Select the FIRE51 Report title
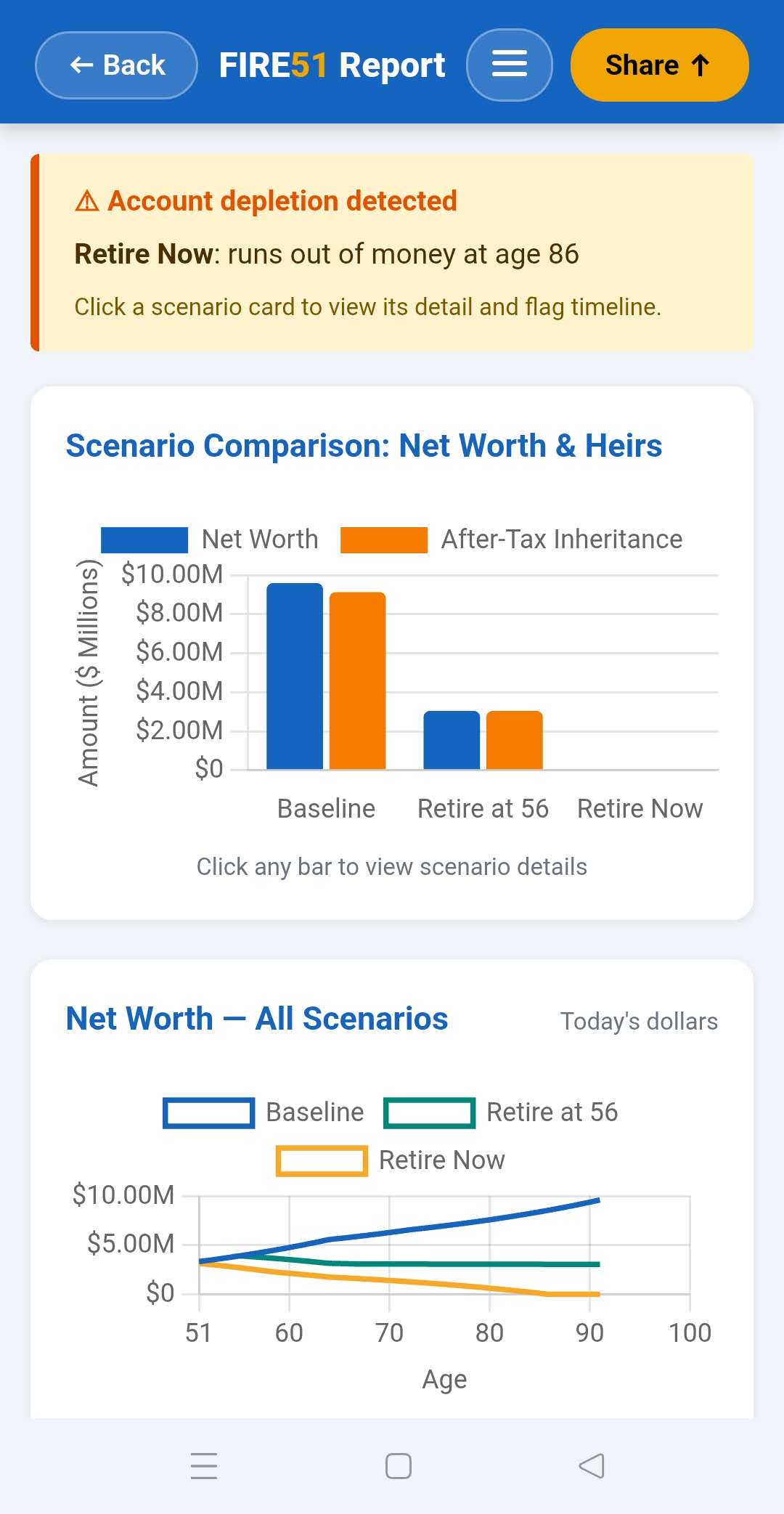Screen dimensions: 784x1514 click(x=332, y=65)
